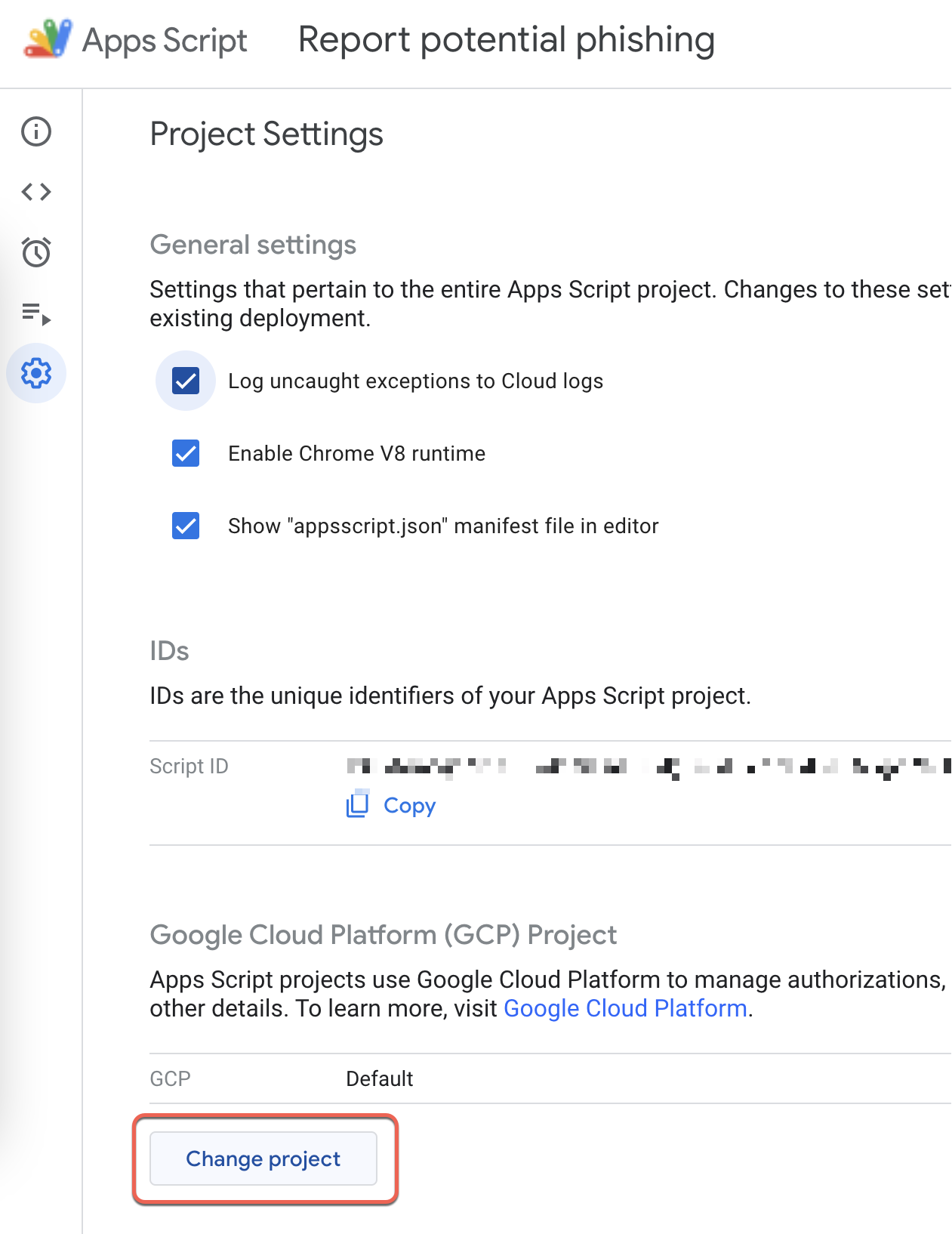Open Triggers alarm clock icon
Screen dimensions: 952x1234
(x=36, y=252)
